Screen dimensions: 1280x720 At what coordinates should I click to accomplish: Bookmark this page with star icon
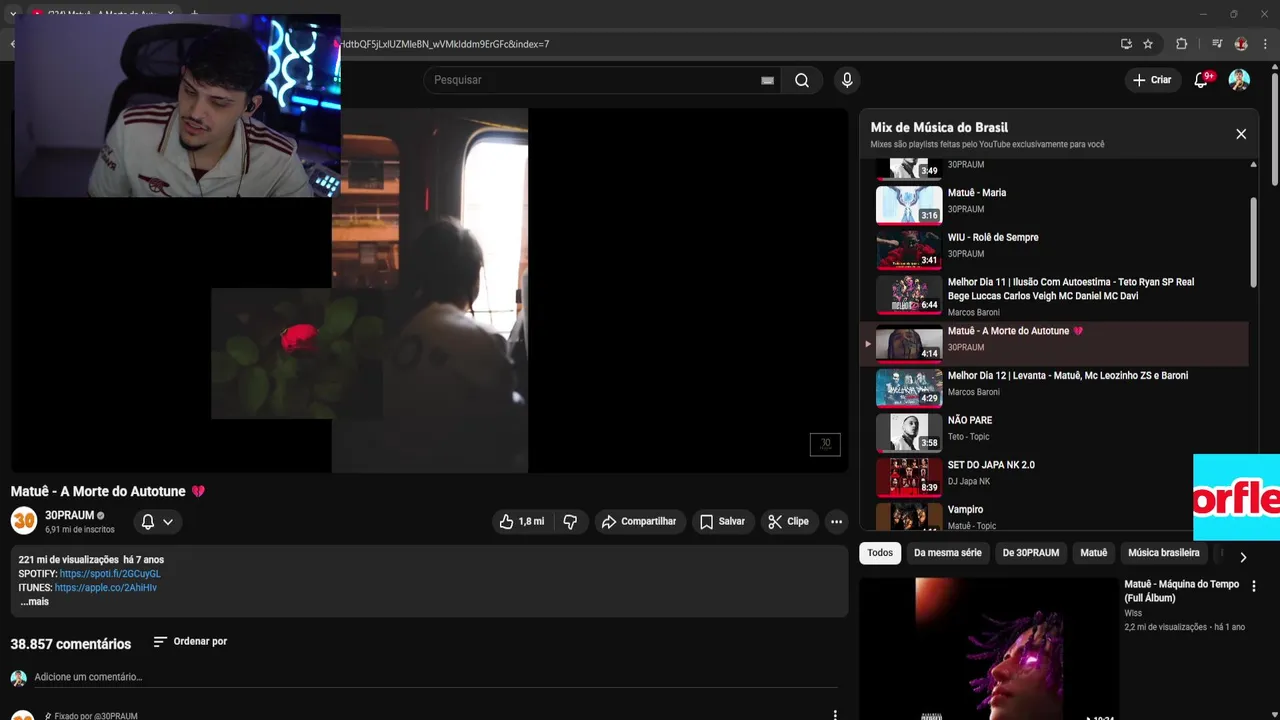tap(1148, 44)
